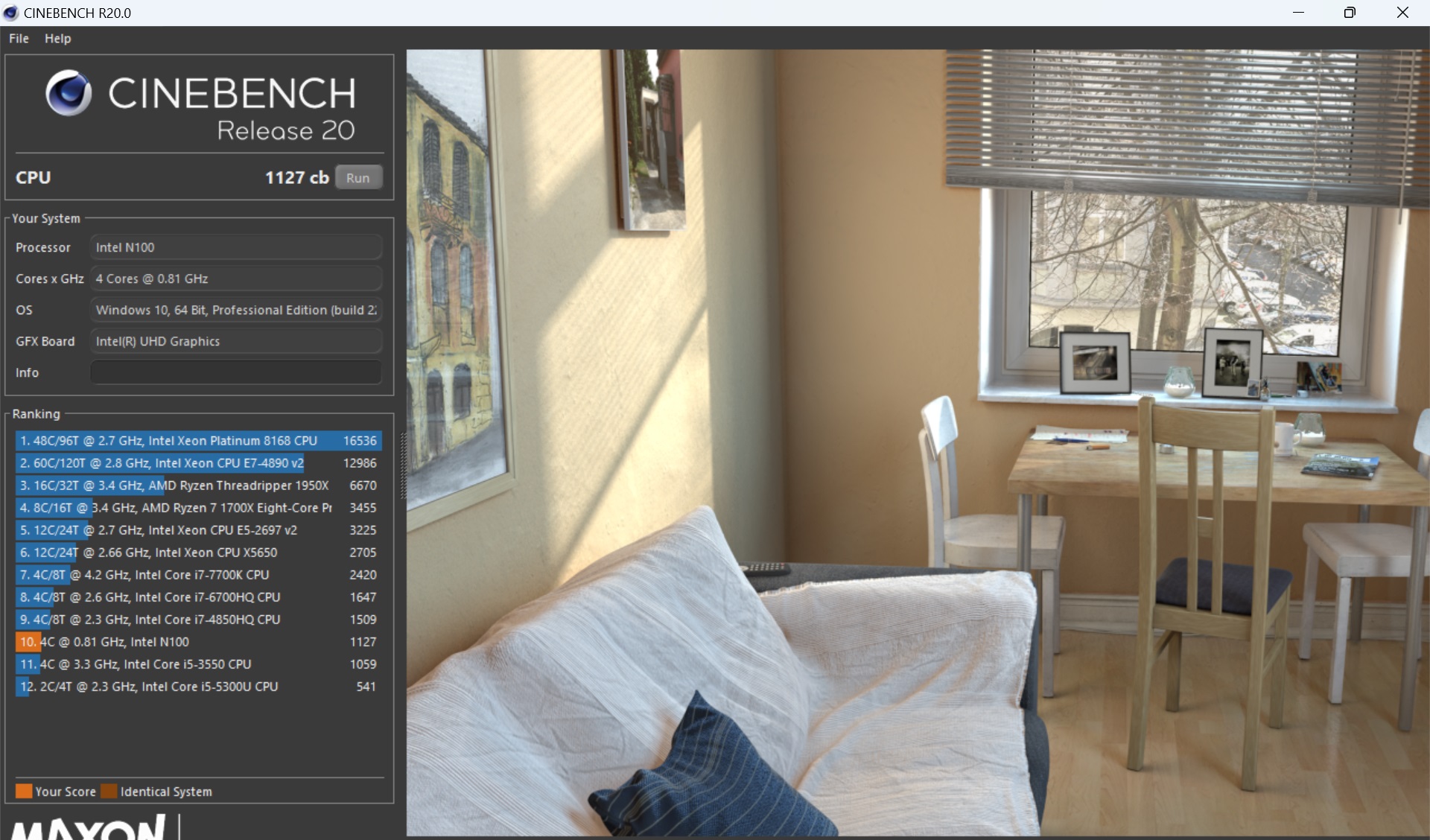Click the Cinebench title bar app icon
The height and width of the screenshot is (840, 1430).
pos(10,13)
